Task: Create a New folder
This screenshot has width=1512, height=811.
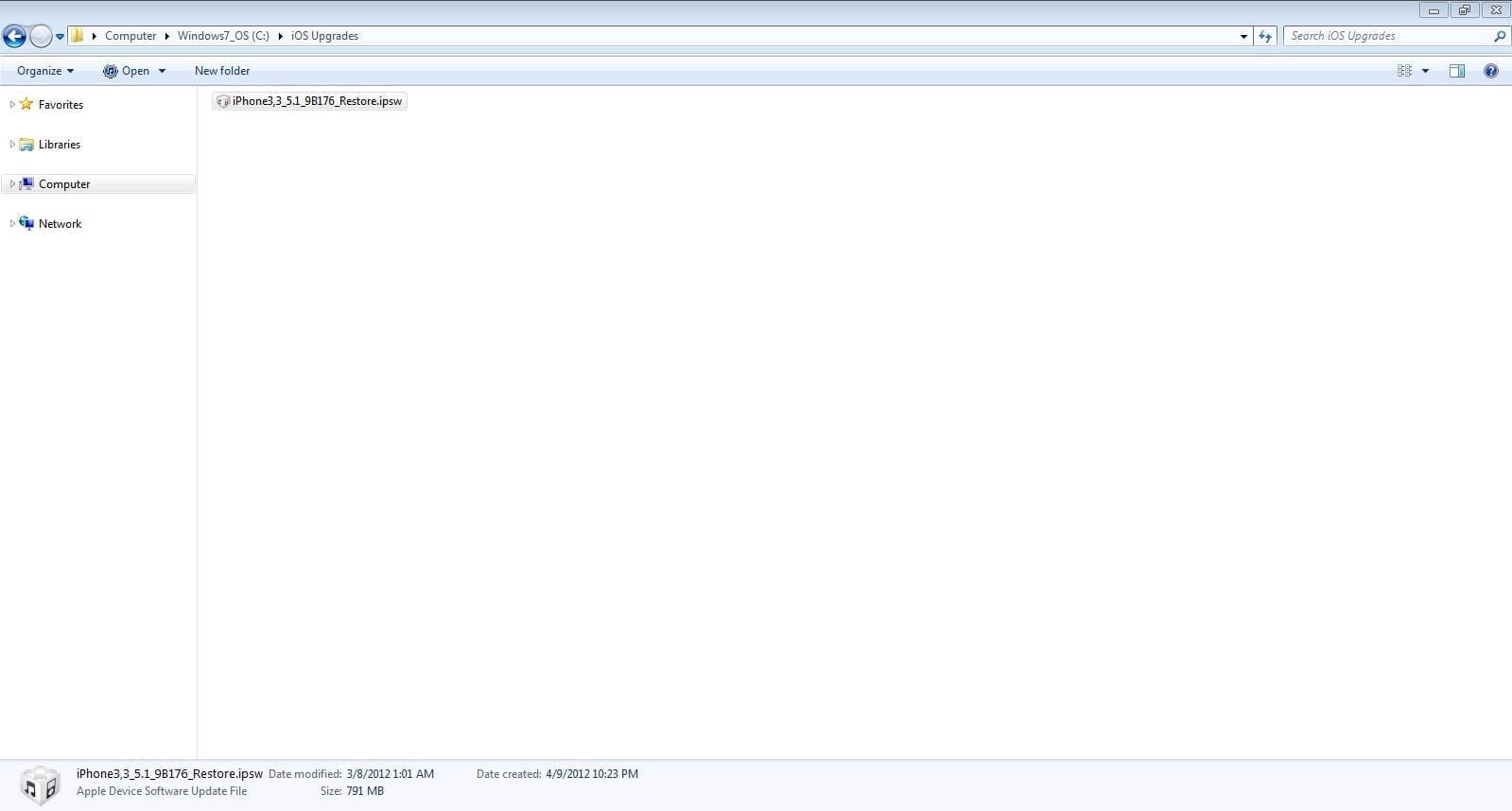Action: tap(222, 71)
